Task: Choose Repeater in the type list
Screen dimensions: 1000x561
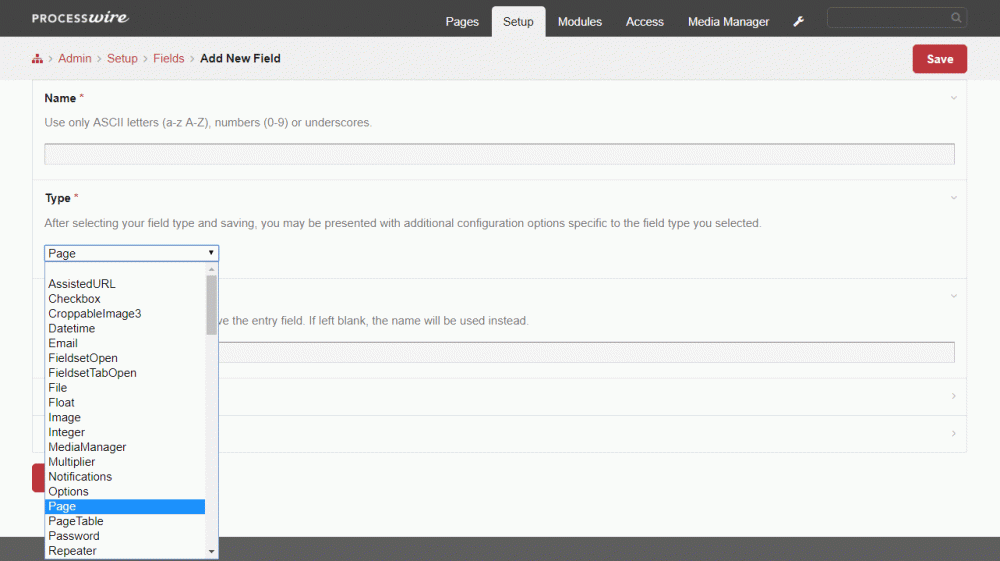Action: (73, 551)
